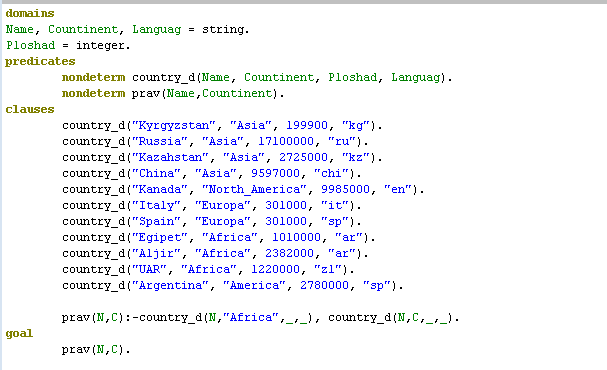Click the number 9597000 in China clause

tap(276, 173)
